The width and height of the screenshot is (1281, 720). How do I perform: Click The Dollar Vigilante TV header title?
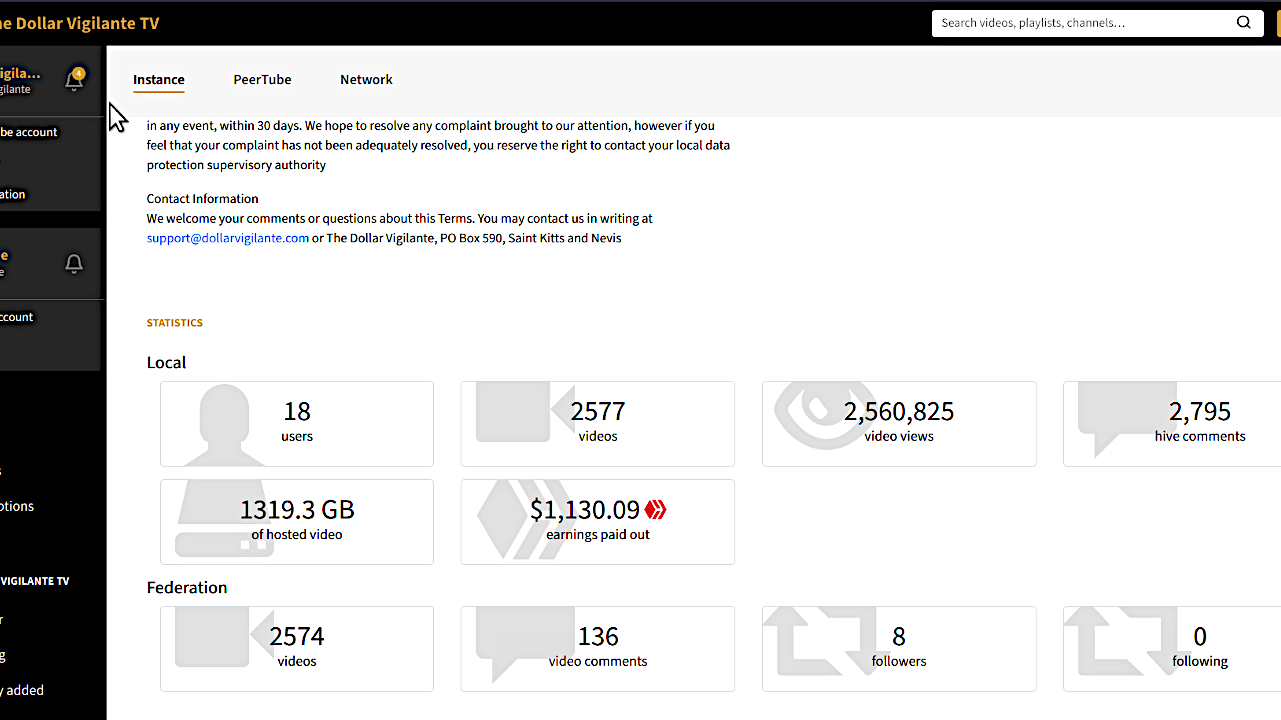80,23
